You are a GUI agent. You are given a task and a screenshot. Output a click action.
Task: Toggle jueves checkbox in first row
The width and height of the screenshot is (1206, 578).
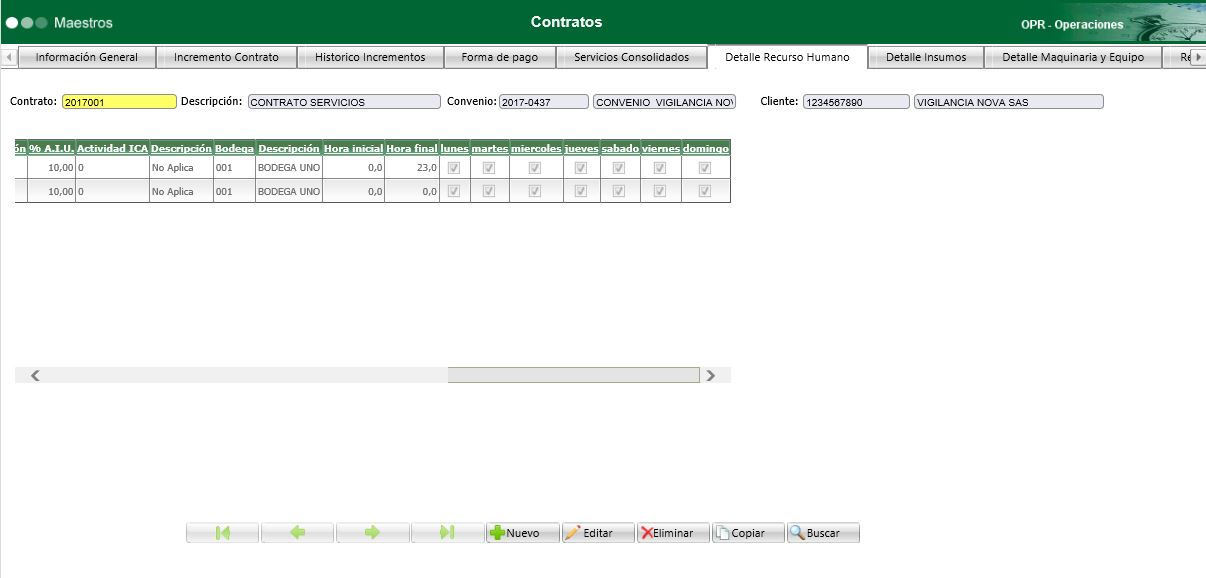(581, 168)
